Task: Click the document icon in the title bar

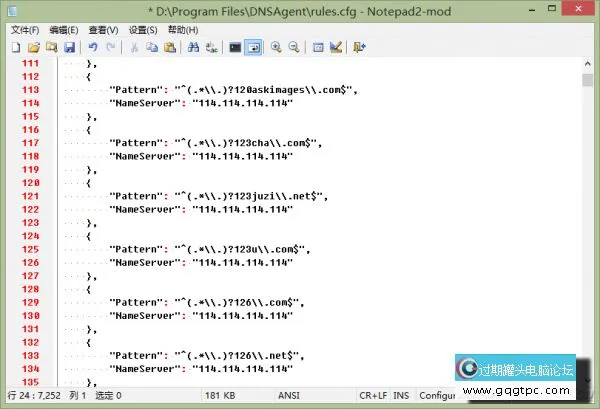Action: coord(12,11)
